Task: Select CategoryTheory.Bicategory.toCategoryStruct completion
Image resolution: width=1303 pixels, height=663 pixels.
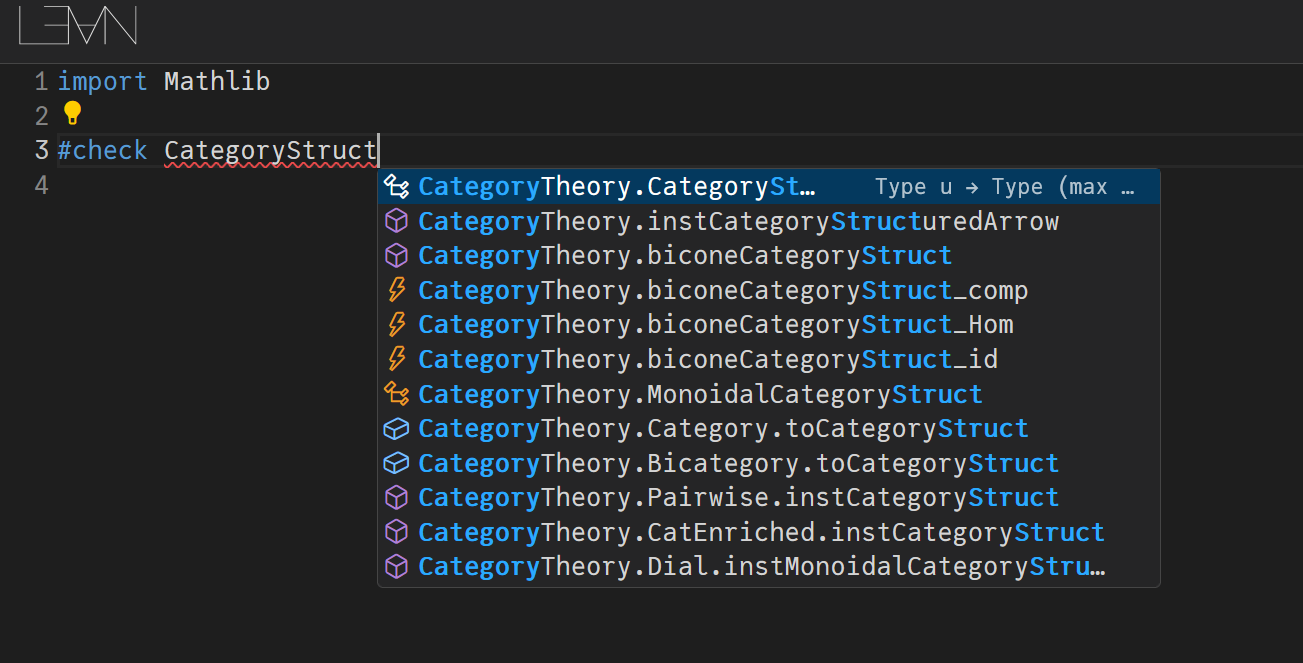Action: click(x=737, y=463)
